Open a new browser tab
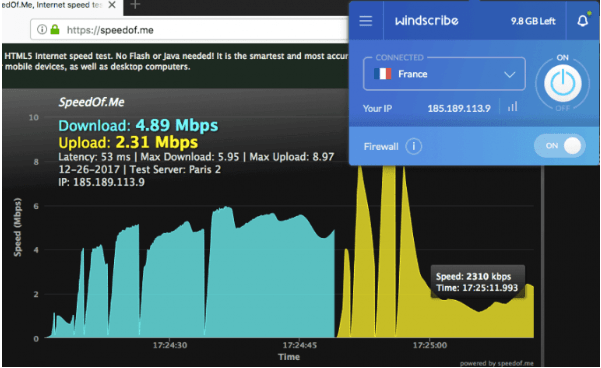The width and height of the screenshot is (601, 368). 135,5
